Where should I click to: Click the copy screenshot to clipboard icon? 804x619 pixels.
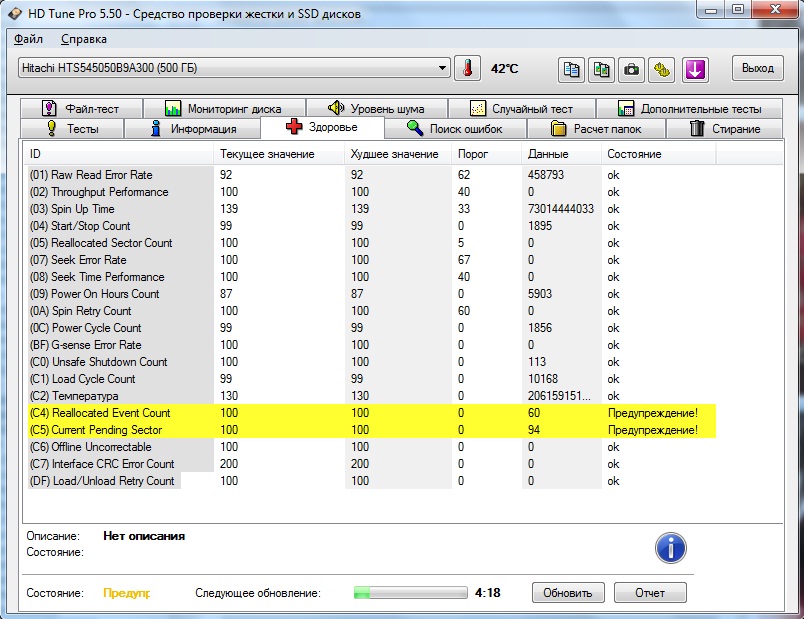601,69
